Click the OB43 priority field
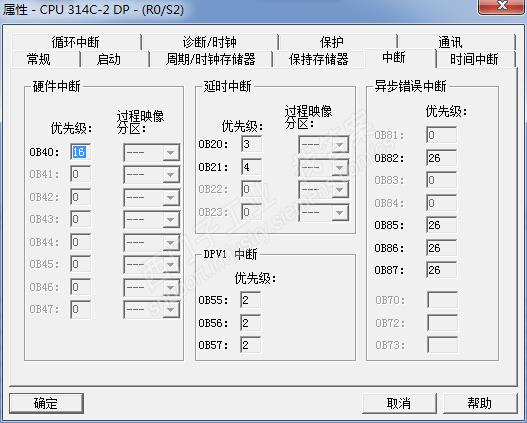The width and height of the screenshot is (527, 423). [81, 219]
